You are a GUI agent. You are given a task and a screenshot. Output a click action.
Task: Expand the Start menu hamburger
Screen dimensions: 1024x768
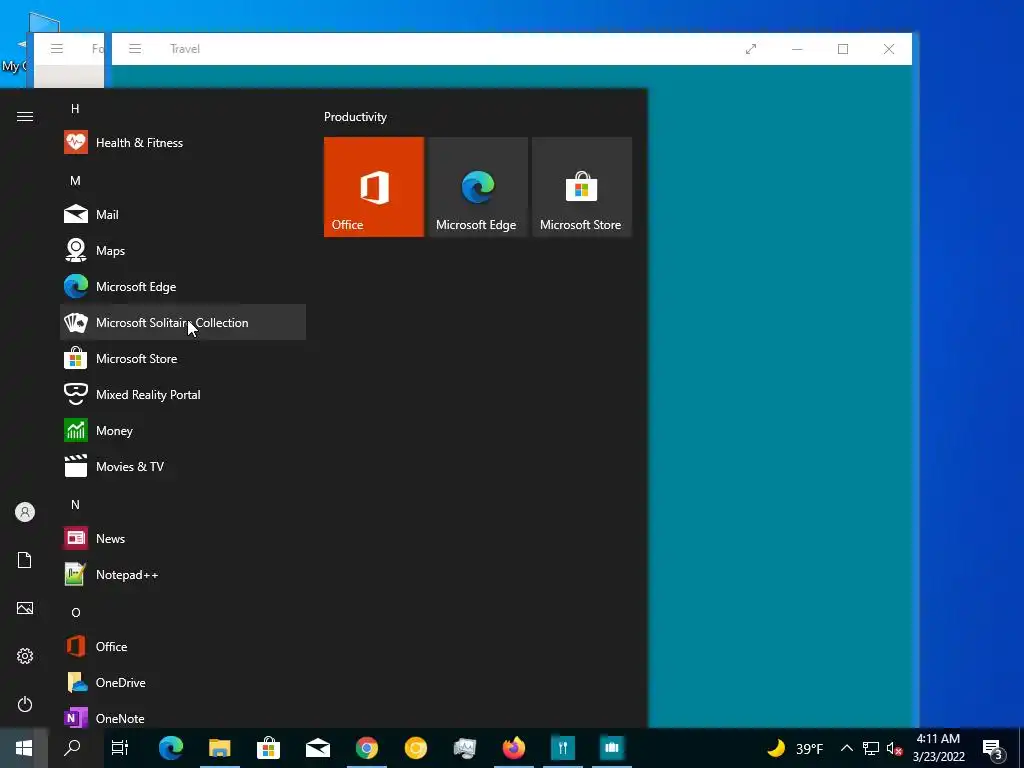25,116
